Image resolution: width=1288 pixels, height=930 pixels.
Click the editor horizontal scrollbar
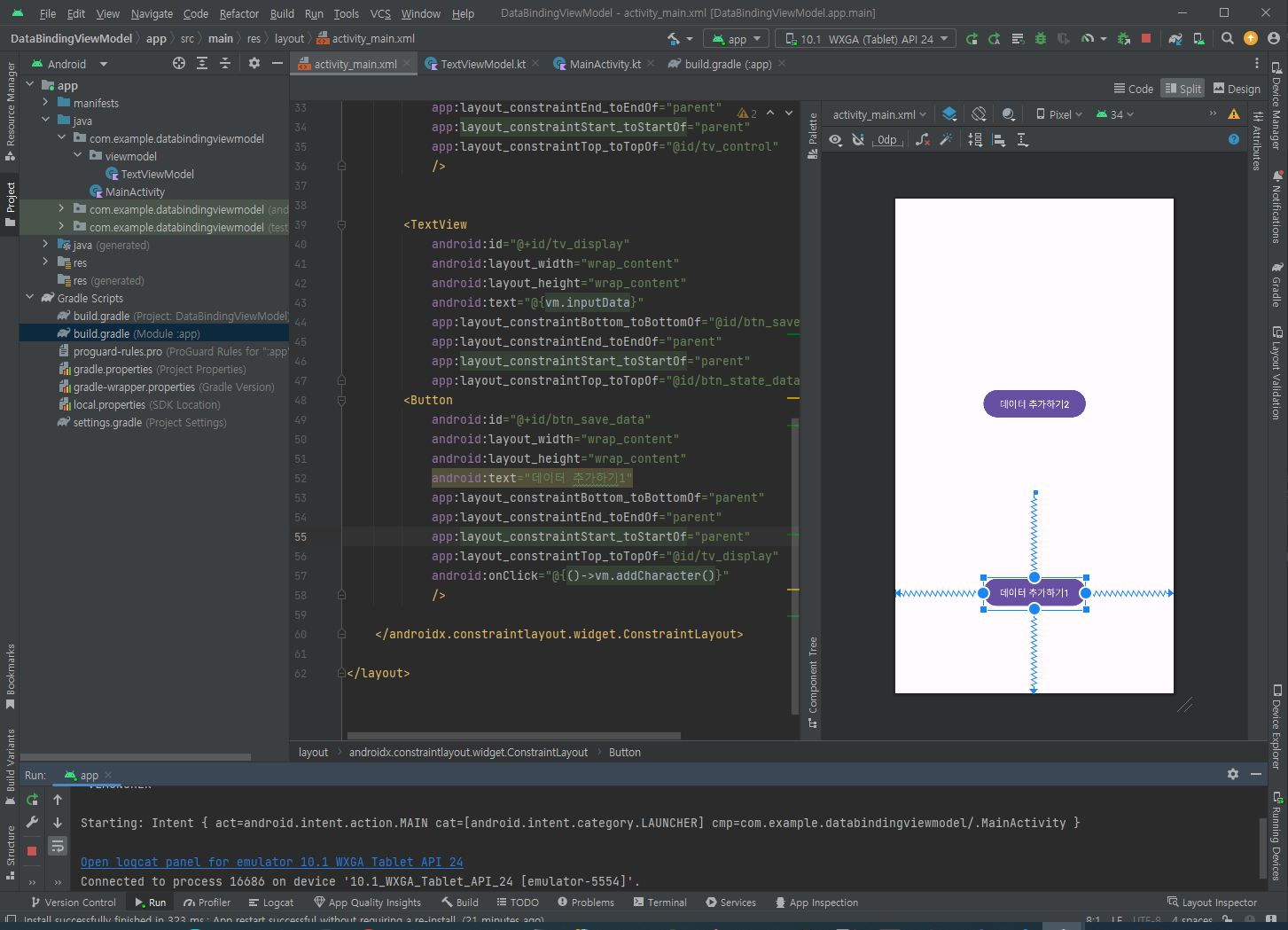pyautogui.click(x=513, y=736)
